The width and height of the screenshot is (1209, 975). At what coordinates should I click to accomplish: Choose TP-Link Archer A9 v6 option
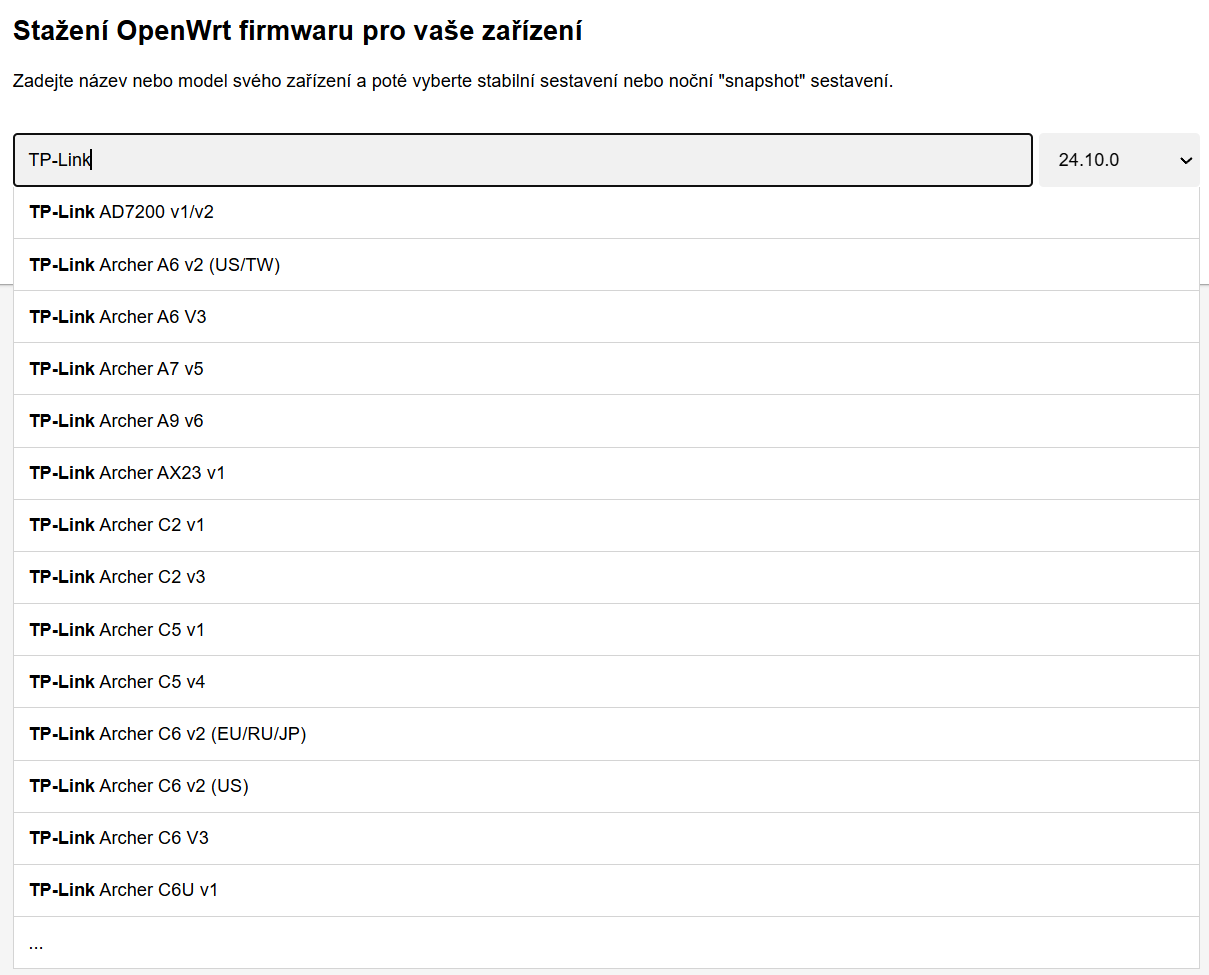[x=116, y=421]
